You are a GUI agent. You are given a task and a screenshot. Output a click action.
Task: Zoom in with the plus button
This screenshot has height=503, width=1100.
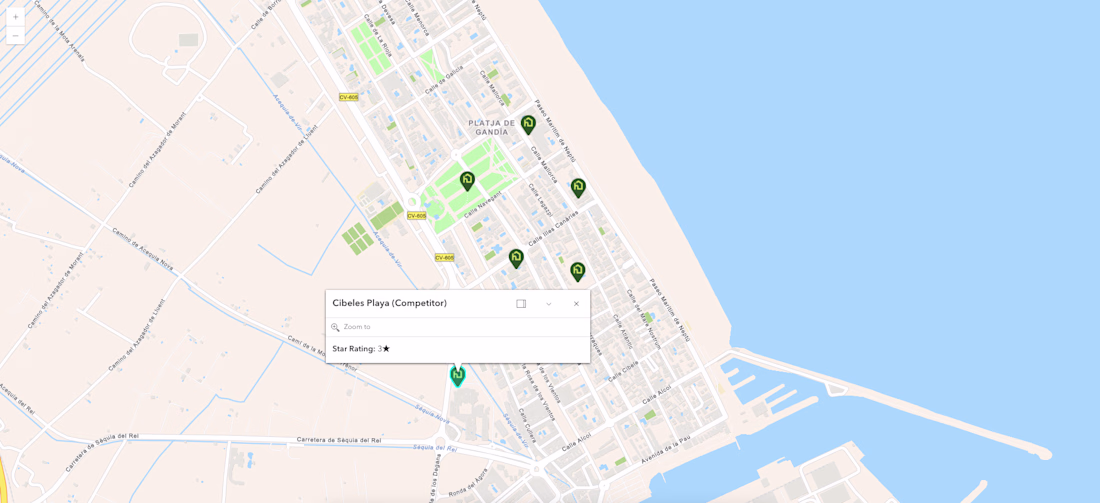point(15,17)
